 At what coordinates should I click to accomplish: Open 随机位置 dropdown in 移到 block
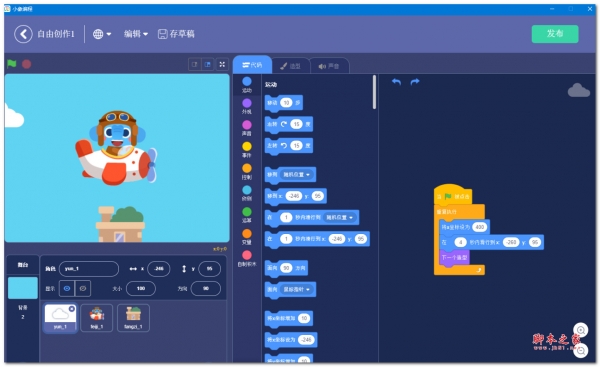296,175
